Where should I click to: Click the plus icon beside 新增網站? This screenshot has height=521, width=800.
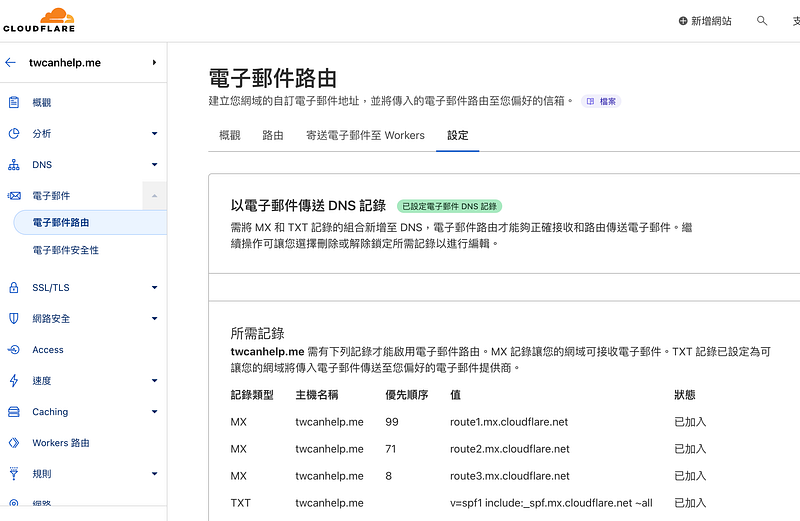[x=683, y=21]
